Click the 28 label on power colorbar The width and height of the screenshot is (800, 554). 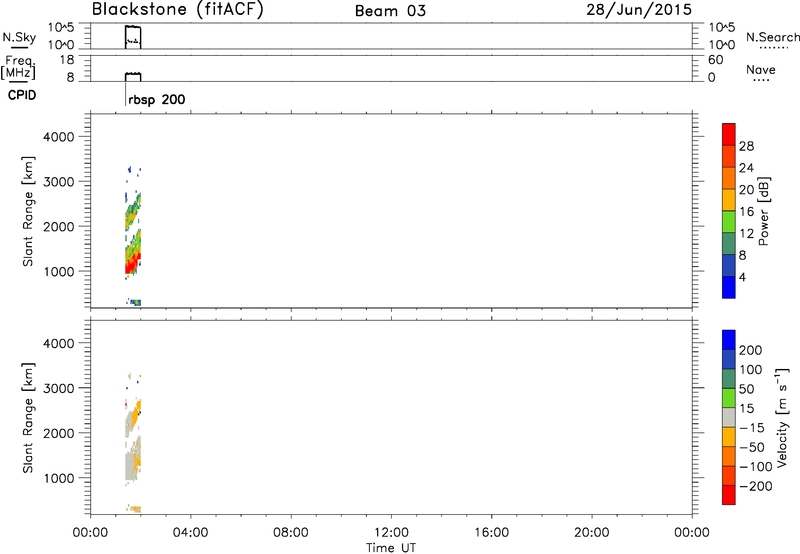(x=746, y=146)
